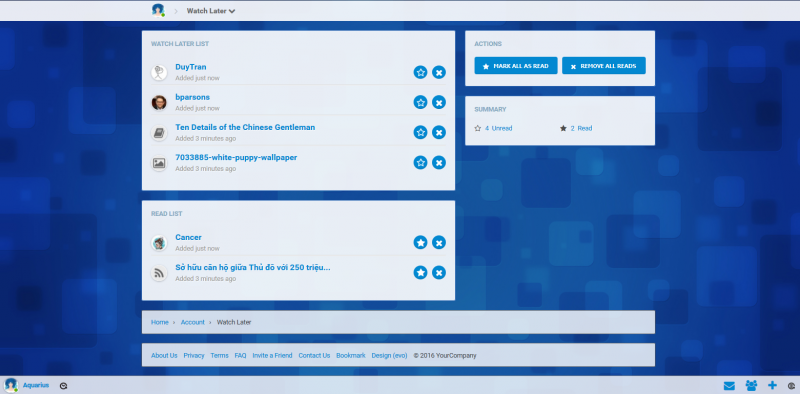Remove the 7033885-white-puppy-wallpaper item

pyautogui.click(x=439, y=162)
